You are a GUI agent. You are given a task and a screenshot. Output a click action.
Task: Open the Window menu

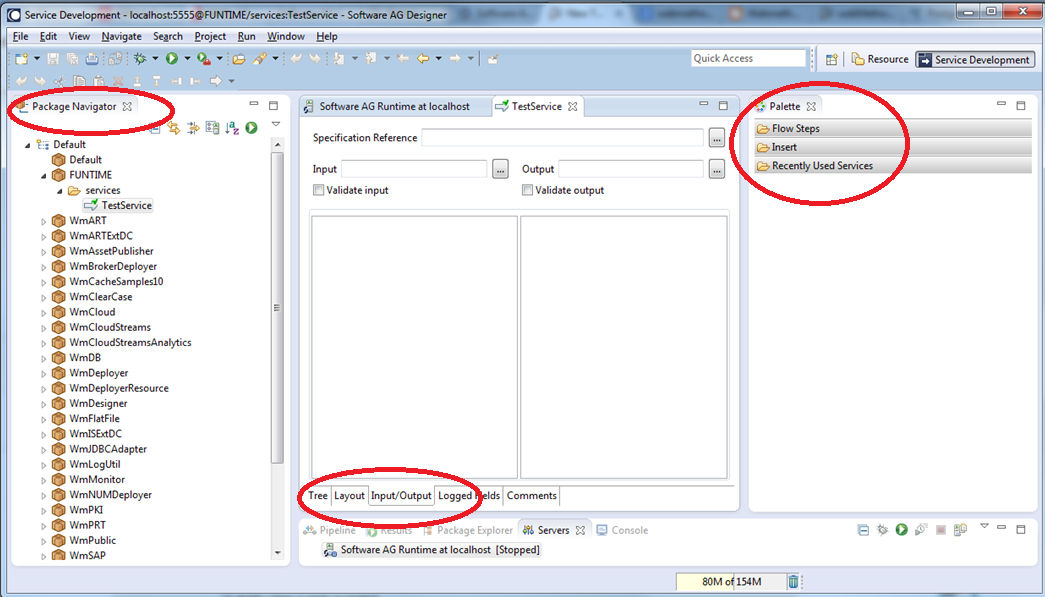pyautogui.click(x=286, y=37)
